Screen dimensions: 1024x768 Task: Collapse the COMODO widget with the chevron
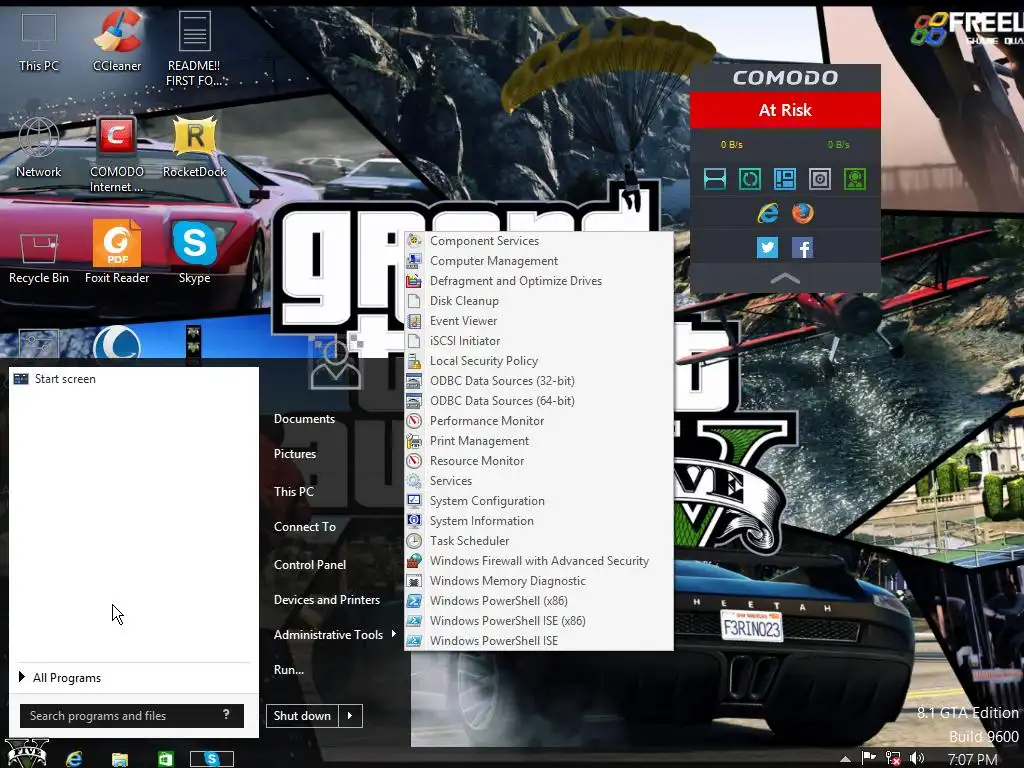point(785,278)
